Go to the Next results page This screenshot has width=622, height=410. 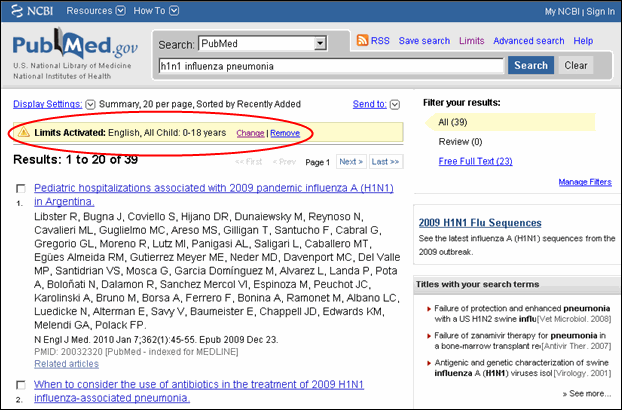(x=349, y=161)
